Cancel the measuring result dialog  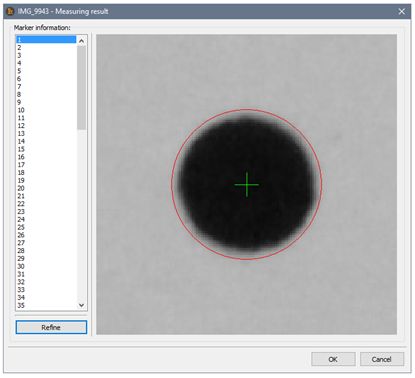382,359
